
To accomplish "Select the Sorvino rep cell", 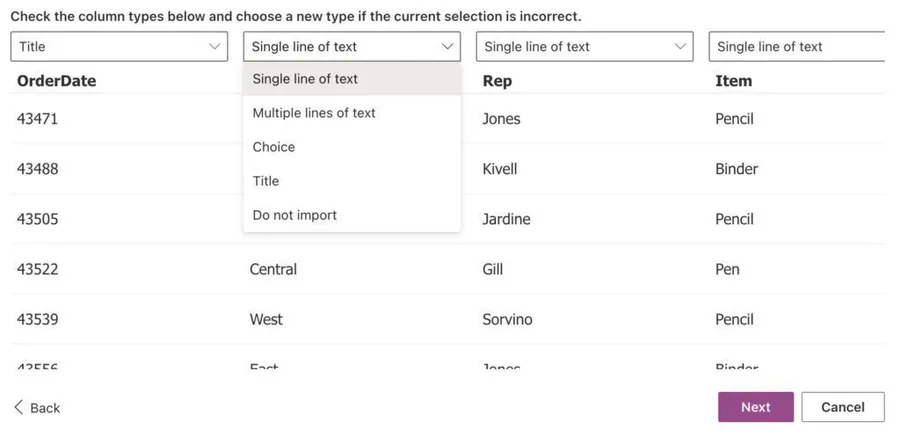I will pyautogui.click(x=507, y=319).
